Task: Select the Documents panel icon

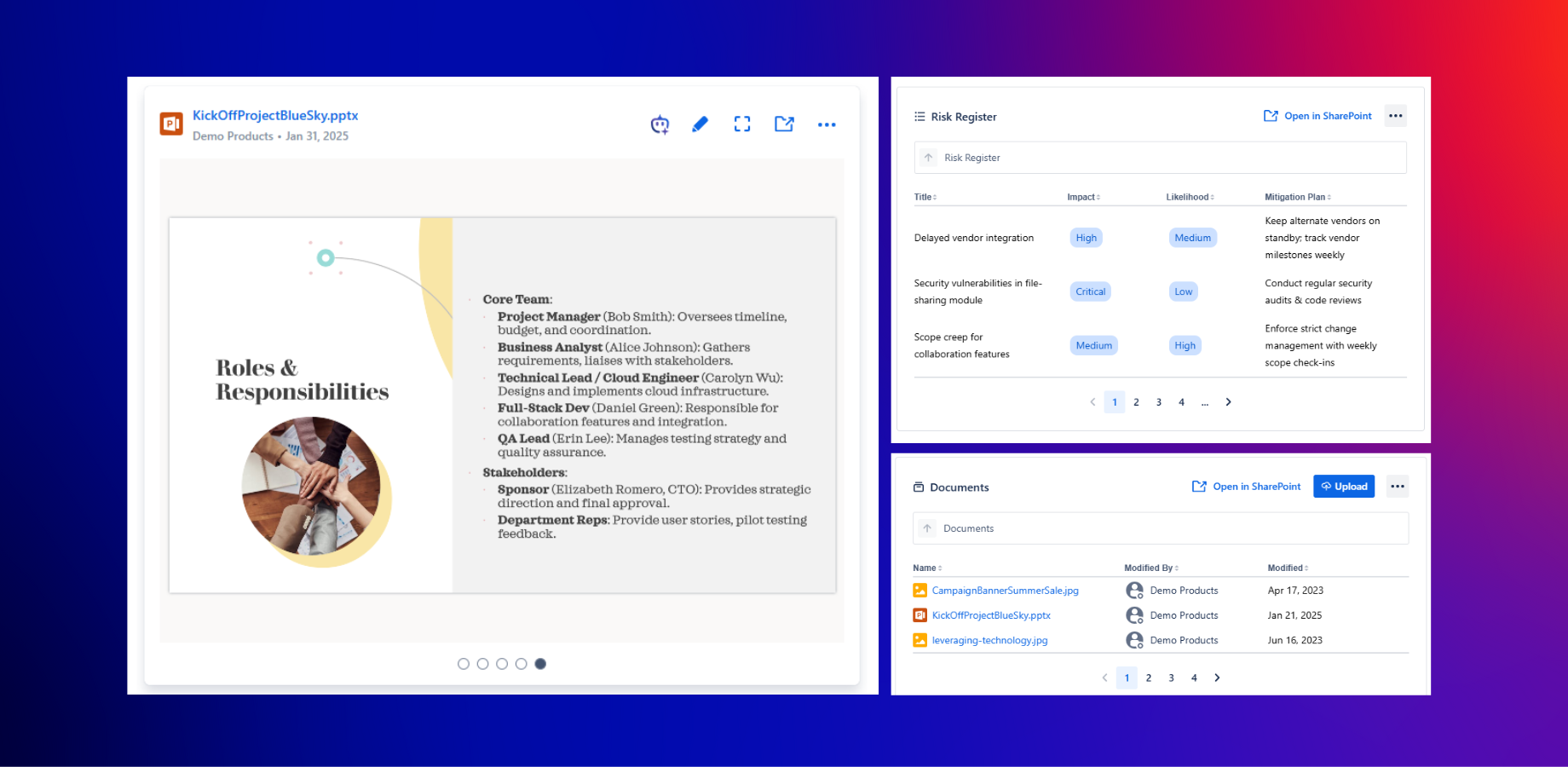Action: pos(919,487)
